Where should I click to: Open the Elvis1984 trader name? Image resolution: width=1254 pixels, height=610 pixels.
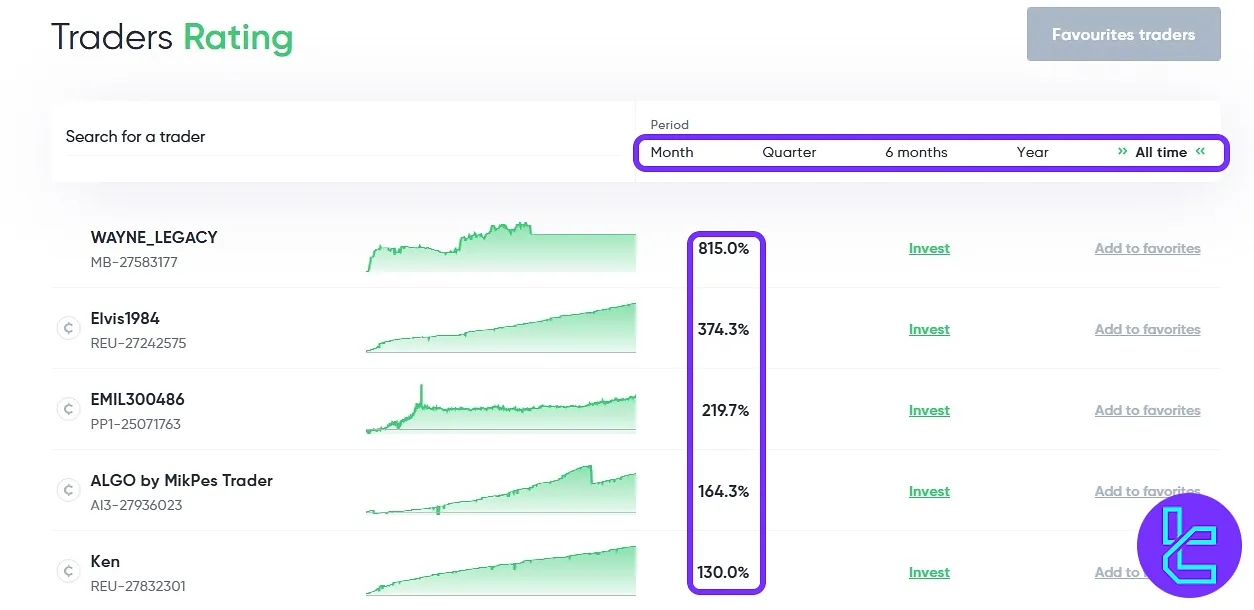click(x=125, y=318)
